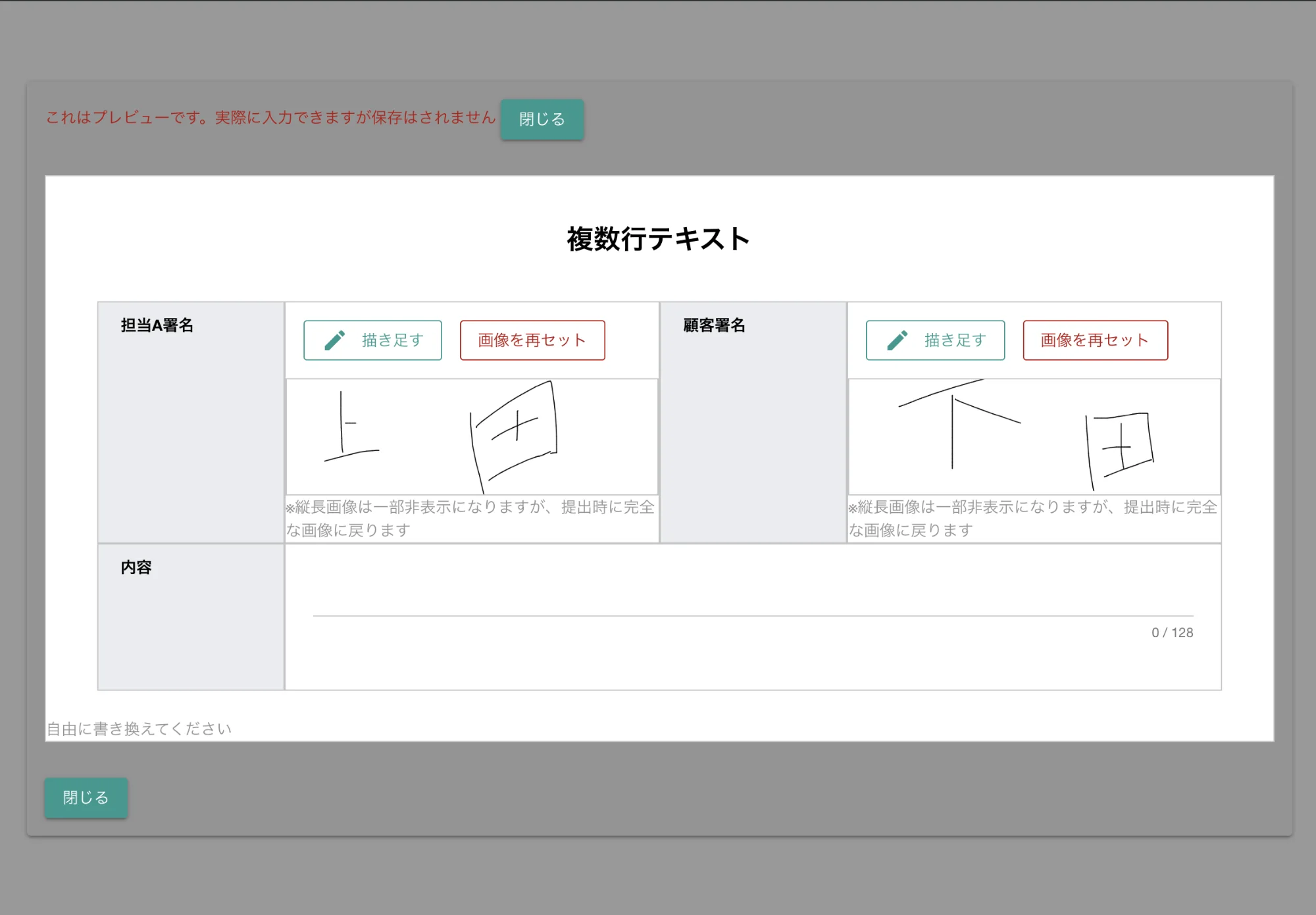Reset the 担当A署名 image with 画像を再セット
Image resolution: width=1316 pixels, height=915 pixels.
click(x=533, y=340)
